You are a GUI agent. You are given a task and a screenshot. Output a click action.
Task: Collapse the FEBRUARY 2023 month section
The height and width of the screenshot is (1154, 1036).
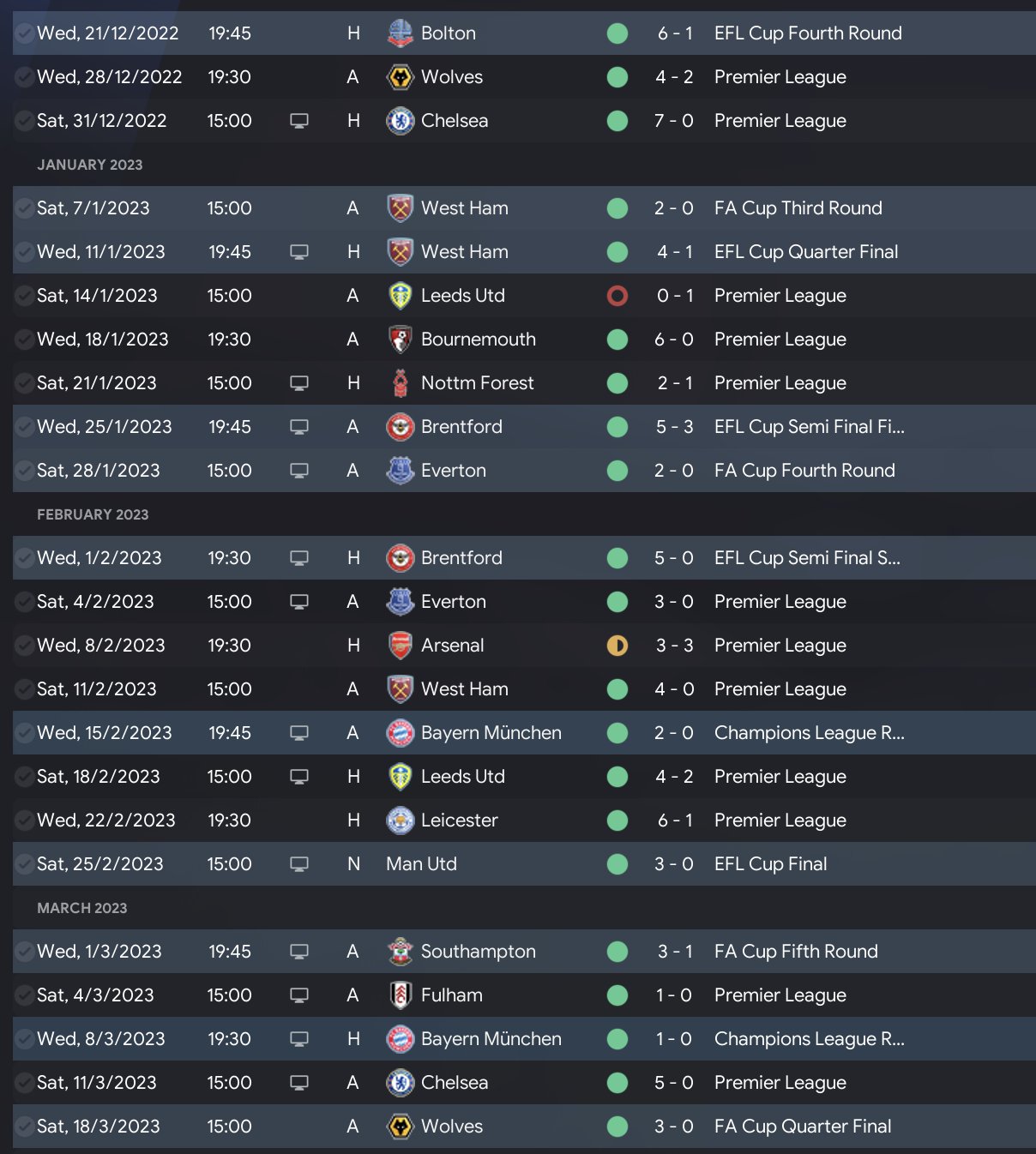click(93, 514)
